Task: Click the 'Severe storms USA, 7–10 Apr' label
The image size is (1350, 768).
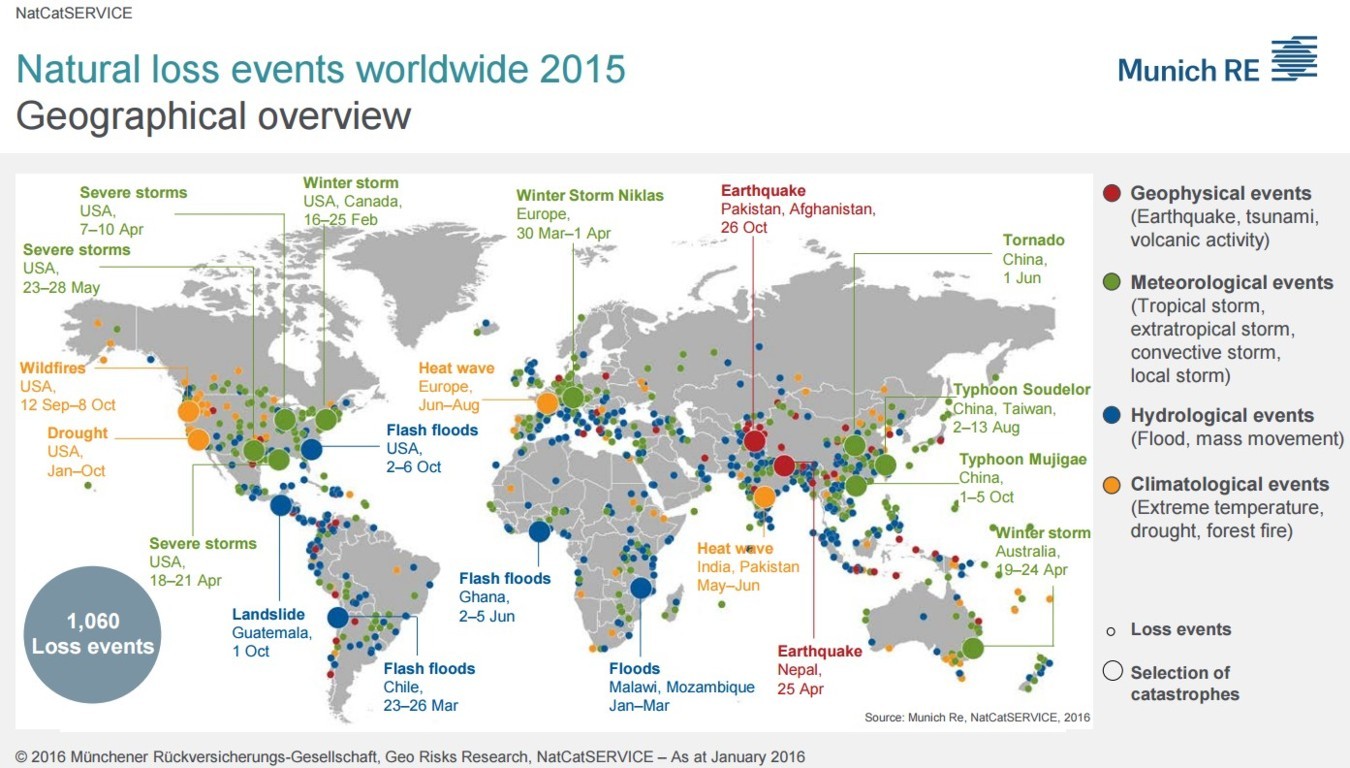Action: [x=133, y=211]
